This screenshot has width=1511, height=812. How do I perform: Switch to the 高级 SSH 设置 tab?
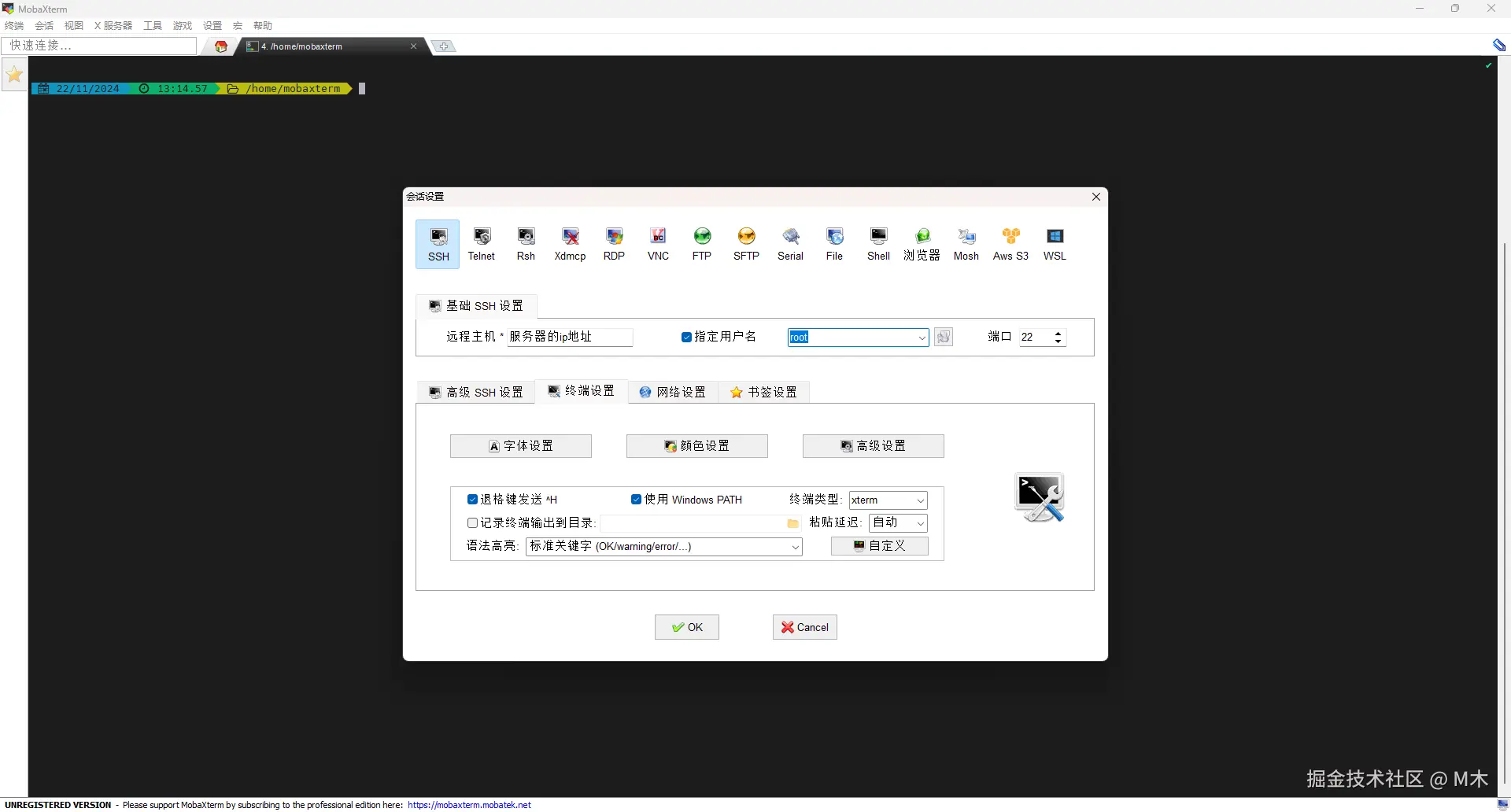point(476,392)
